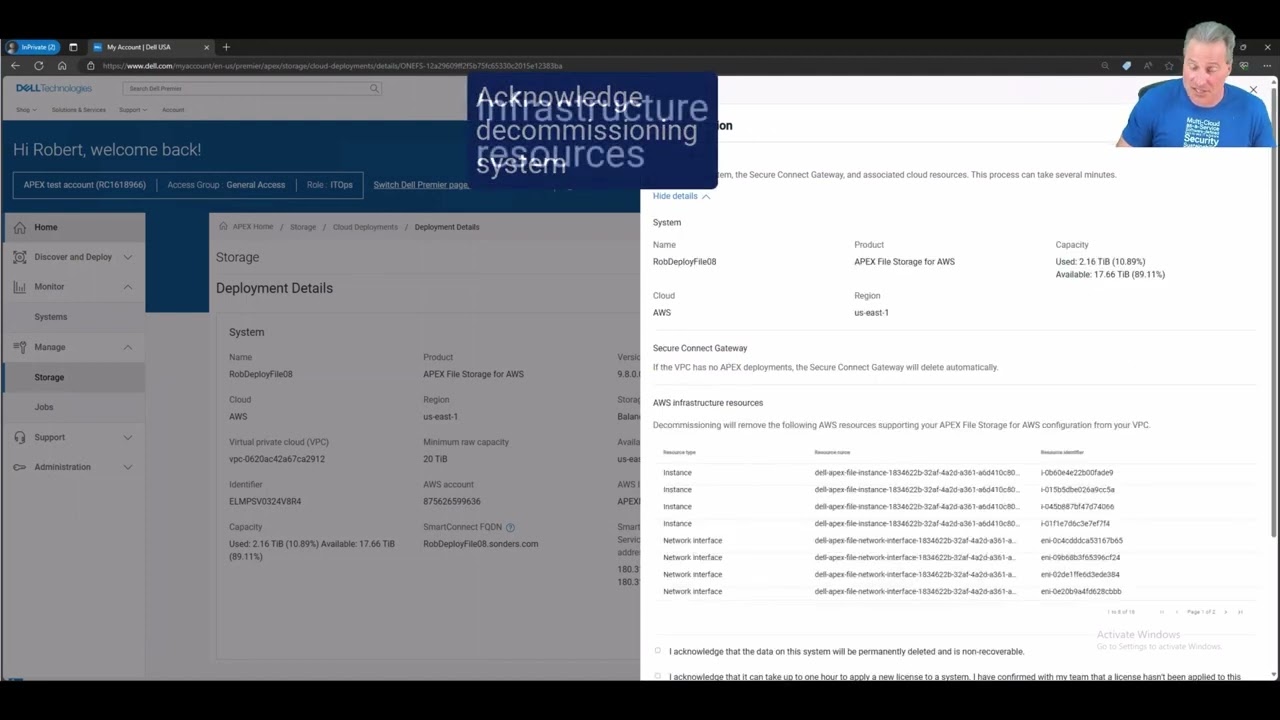The height and width of the screenshot is (720, 1280).
Task: Select the My Account | Dell USA tab
Action: click(150, 47)
